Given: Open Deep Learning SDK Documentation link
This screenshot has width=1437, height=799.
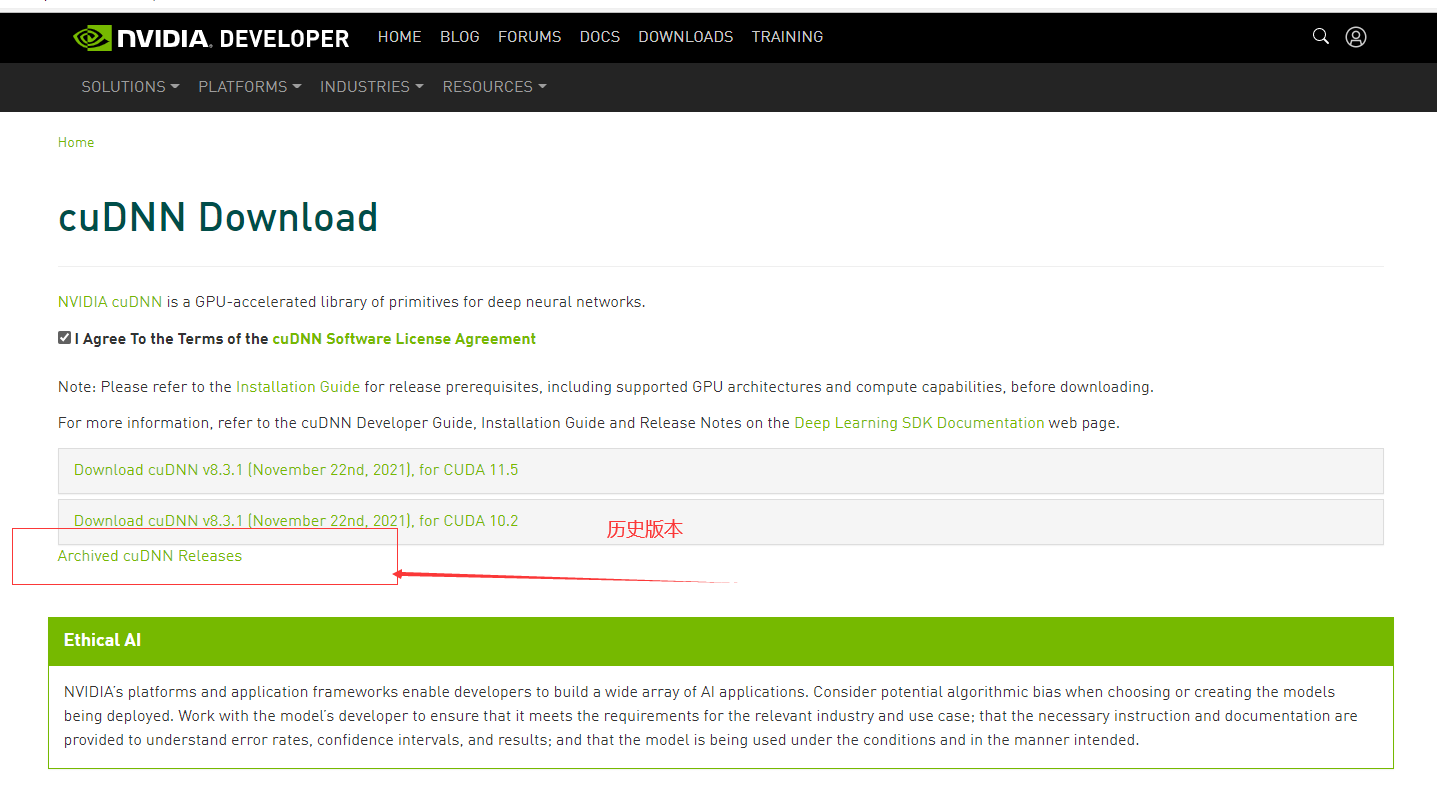Looking at the screenshot, I should click(x=919, y=423).
